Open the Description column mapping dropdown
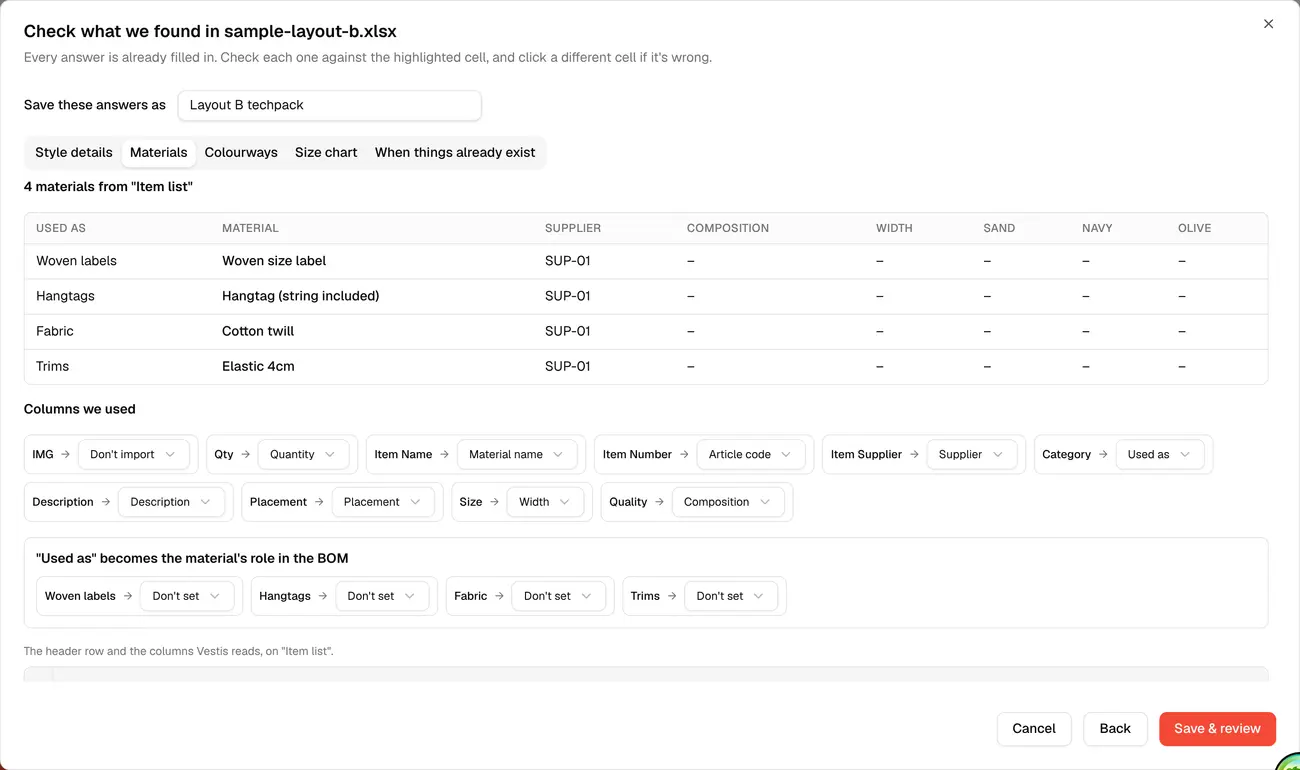The image size is (1300, 770). [171, 502]
